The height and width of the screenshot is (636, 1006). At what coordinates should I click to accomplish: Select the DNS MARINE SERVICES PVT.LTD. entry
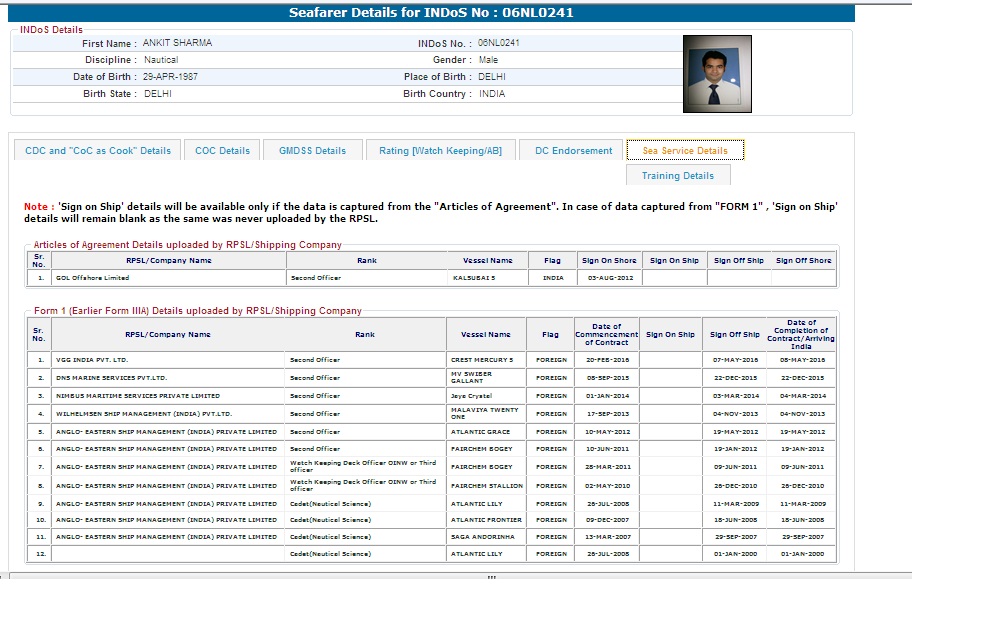(x=111, y=378)
